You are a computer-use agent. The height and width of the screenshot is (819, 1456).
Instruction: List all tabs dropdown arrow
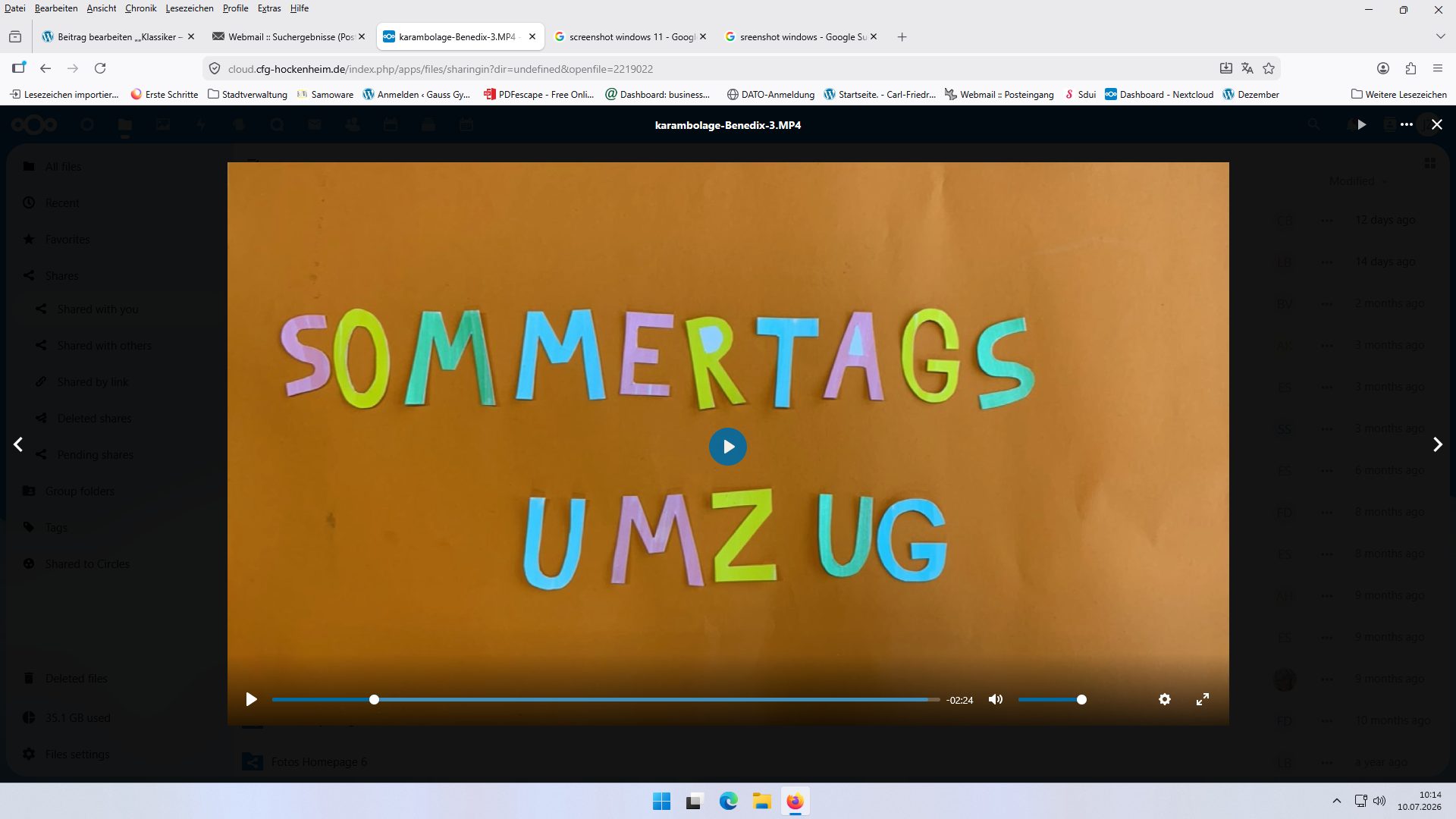[1440, 36]
